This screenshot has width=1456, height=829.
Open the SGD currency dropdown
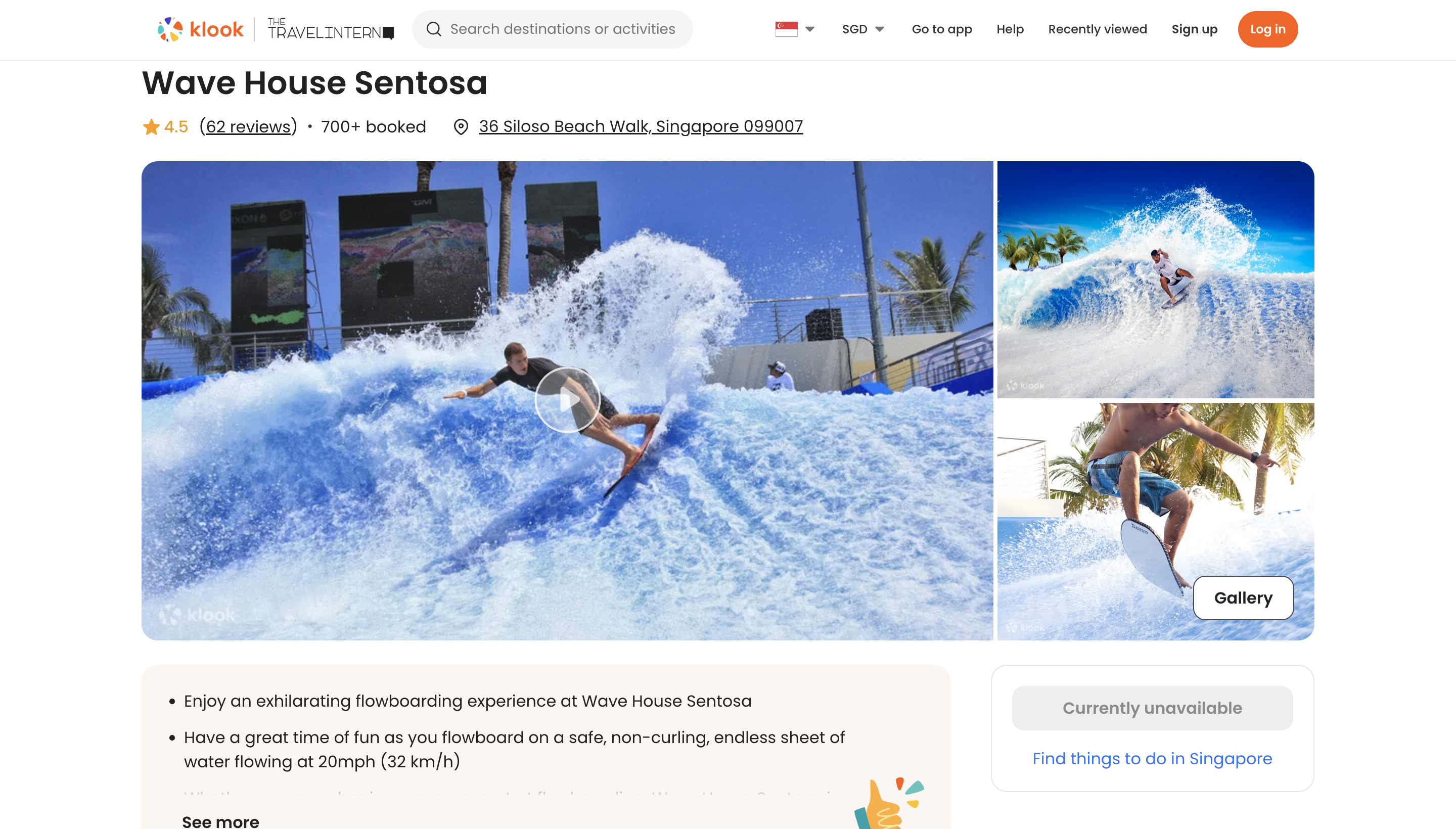862,29
